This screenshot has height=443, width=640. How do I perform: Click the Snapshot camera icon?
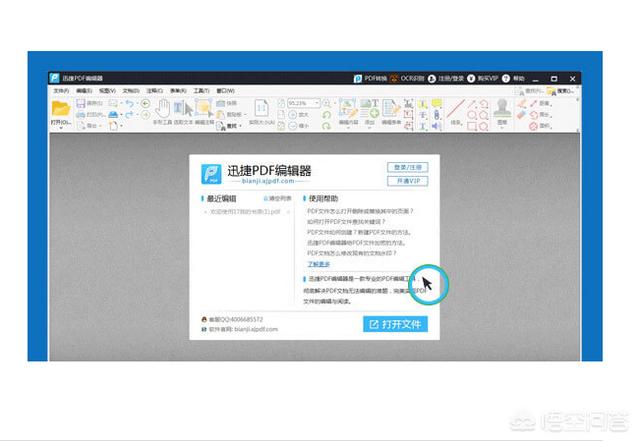(x=221, y=103)
